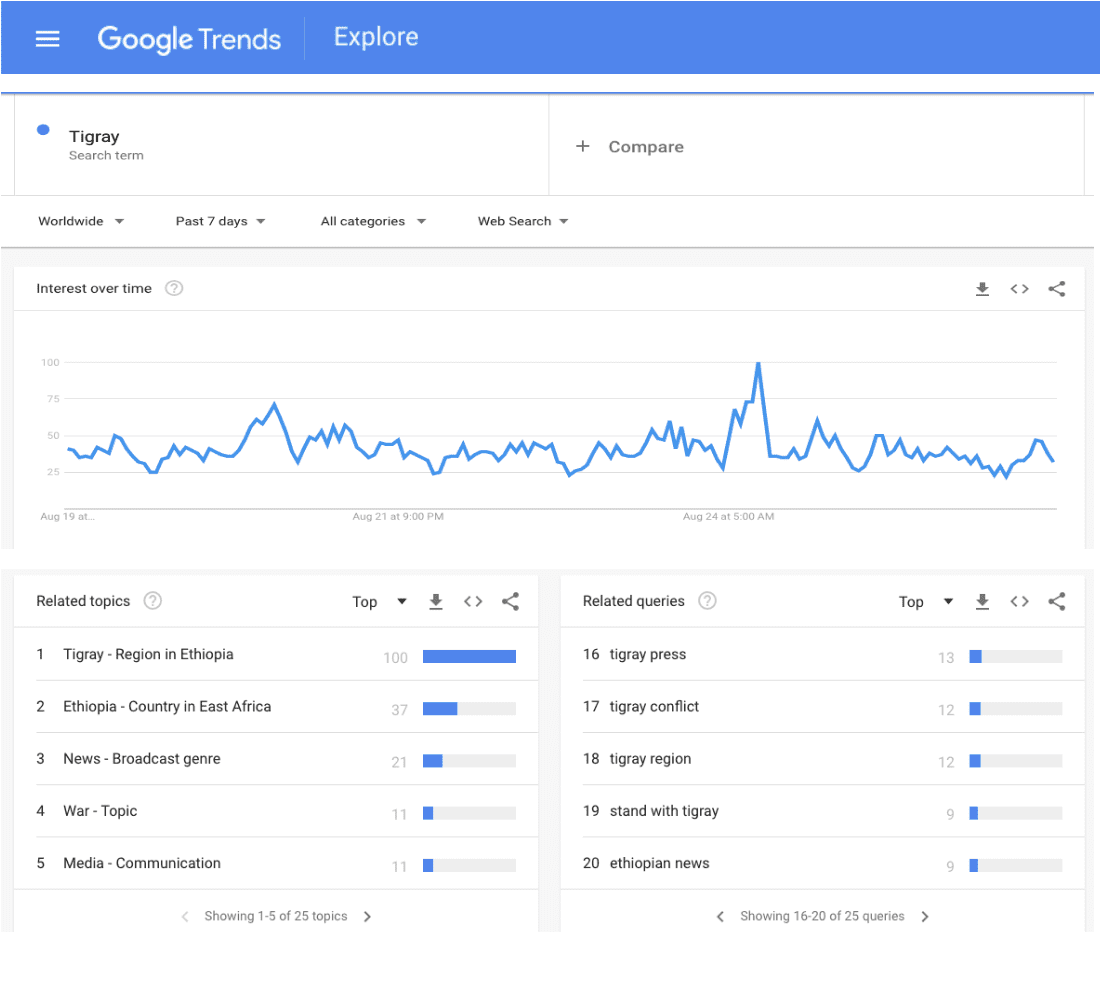
Task: Click the Interest over time help icon
Action: (x=174, y=289)
